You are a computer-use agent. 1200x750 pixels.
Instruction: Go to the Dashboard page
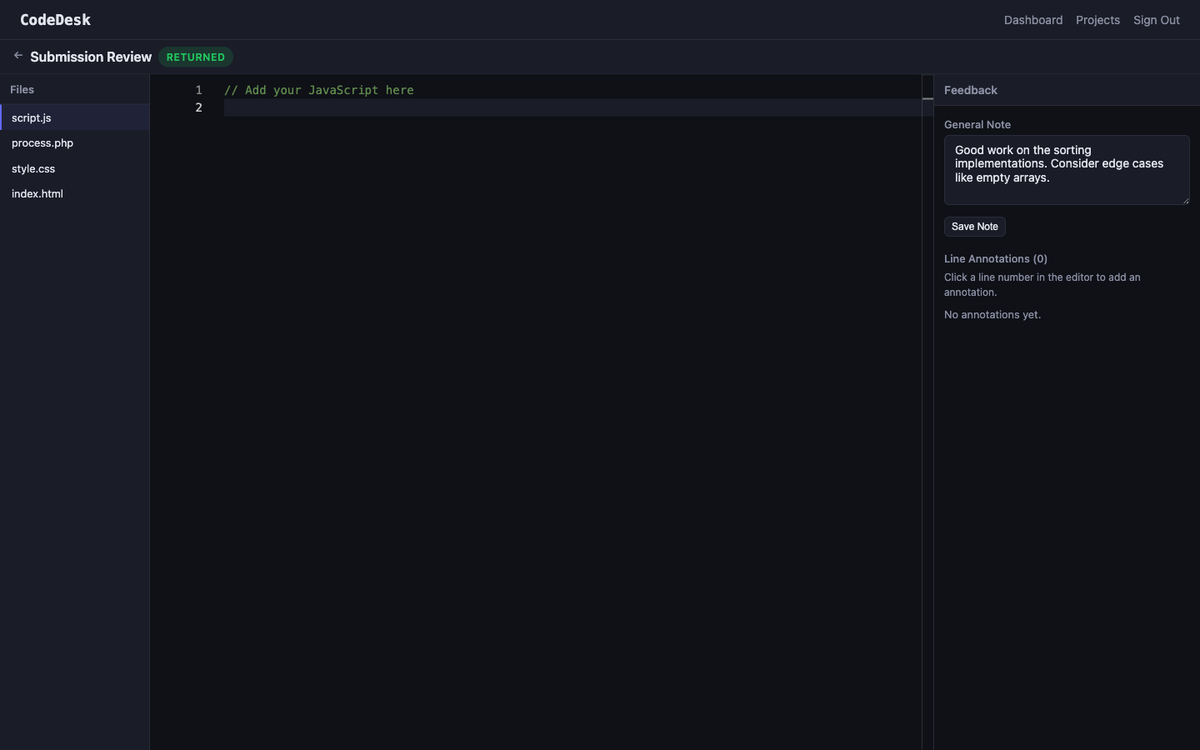coord(1033,20)
